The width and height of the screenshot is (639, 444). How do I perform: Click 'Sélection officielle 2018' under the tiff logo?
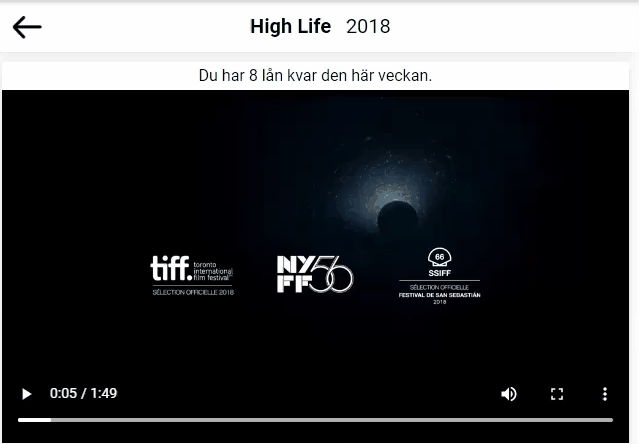[193, 292]
